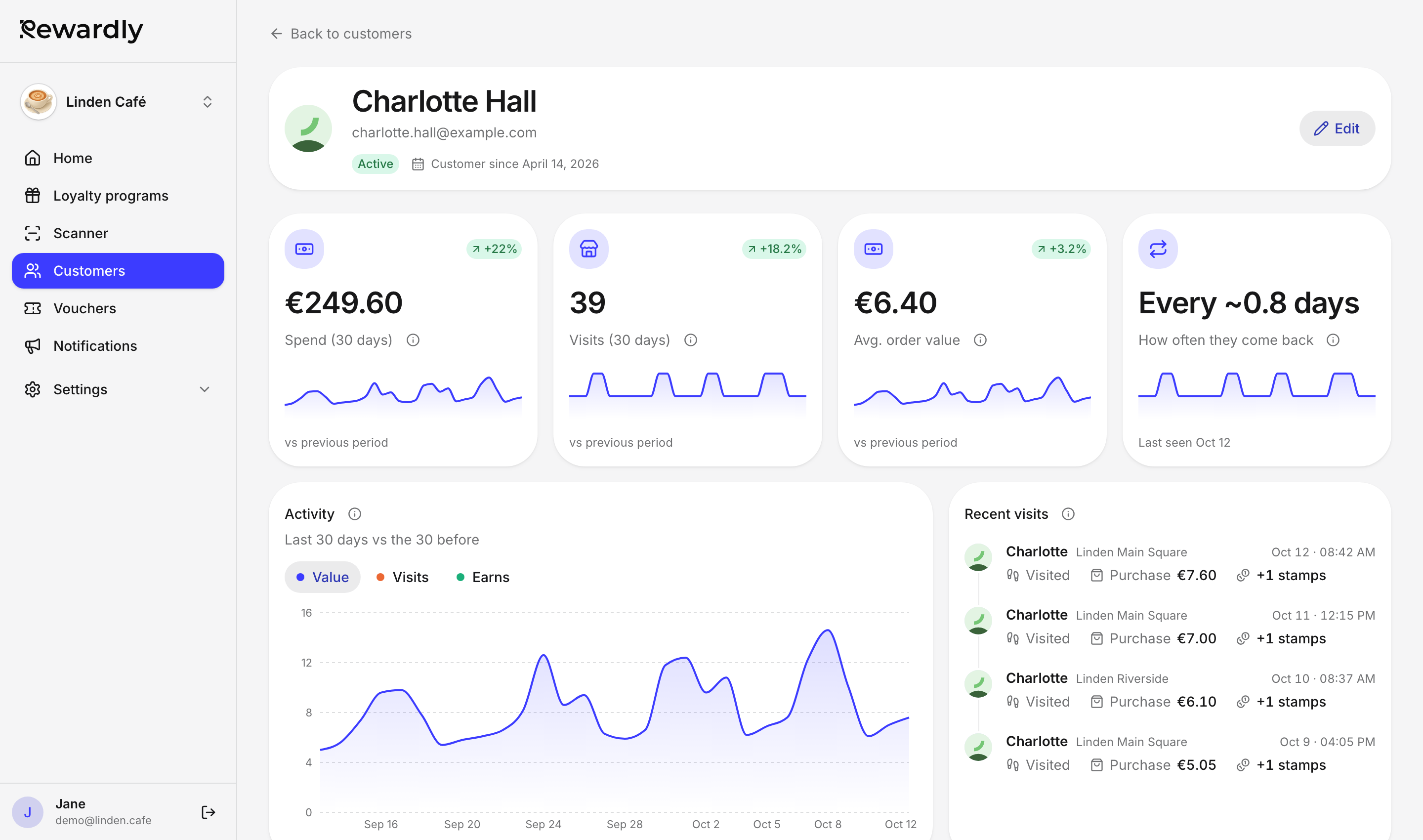Show info for Spend (30 days)
This screenshot has width=1423, height=840.
(x=413, y=340)
